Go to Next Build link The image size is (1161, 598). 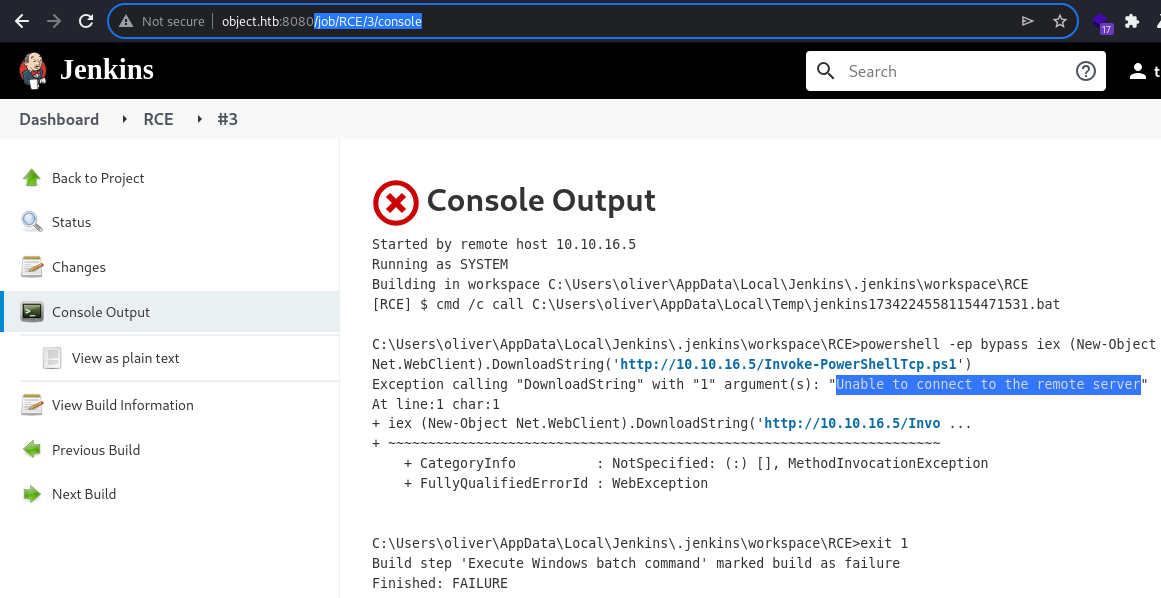coord(84,494)
